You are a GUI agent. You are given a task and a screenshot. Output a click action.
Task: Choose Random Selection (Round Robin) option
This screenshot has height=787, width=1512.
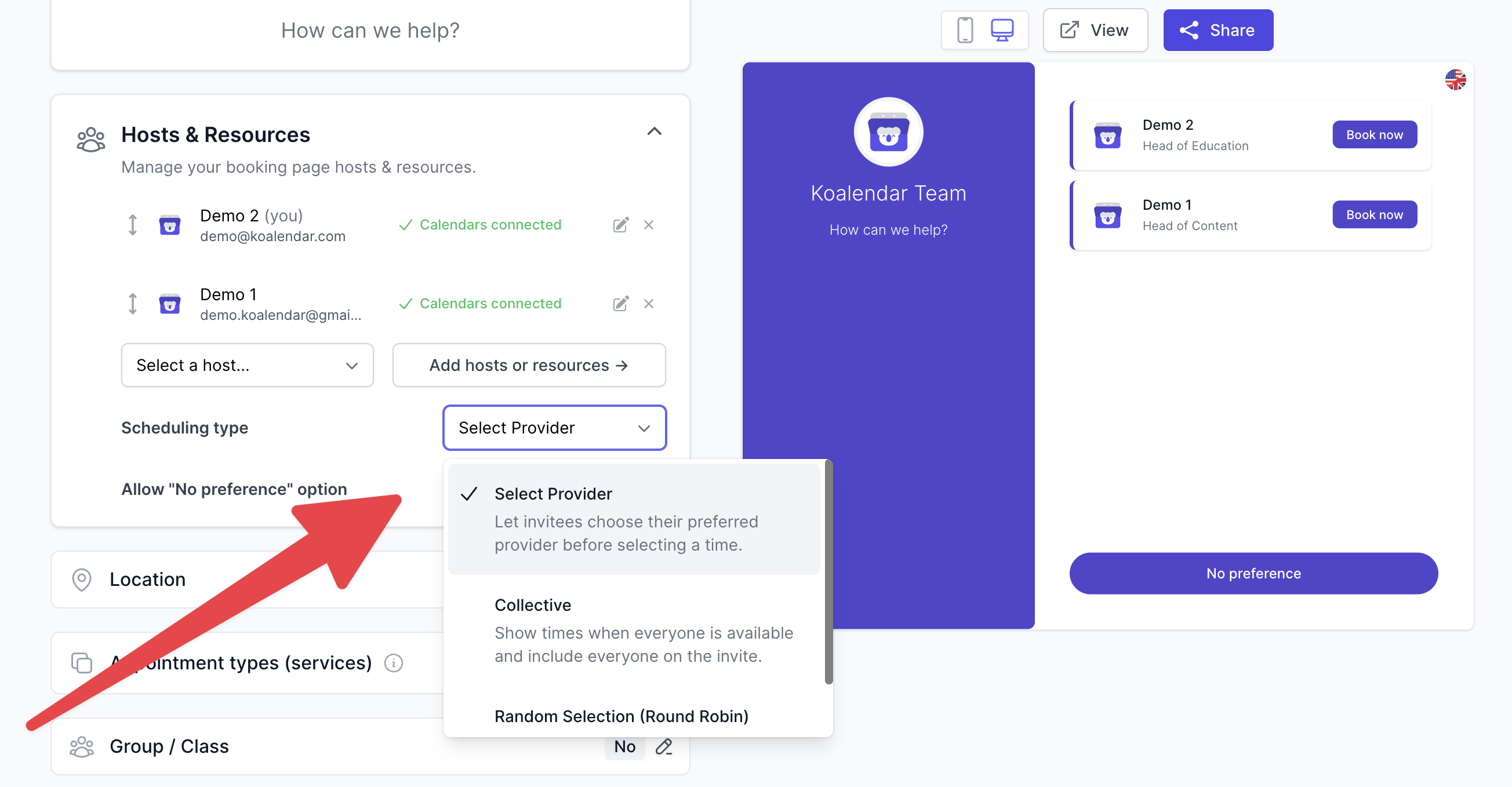pyautogui.click(x=621, y=715)
